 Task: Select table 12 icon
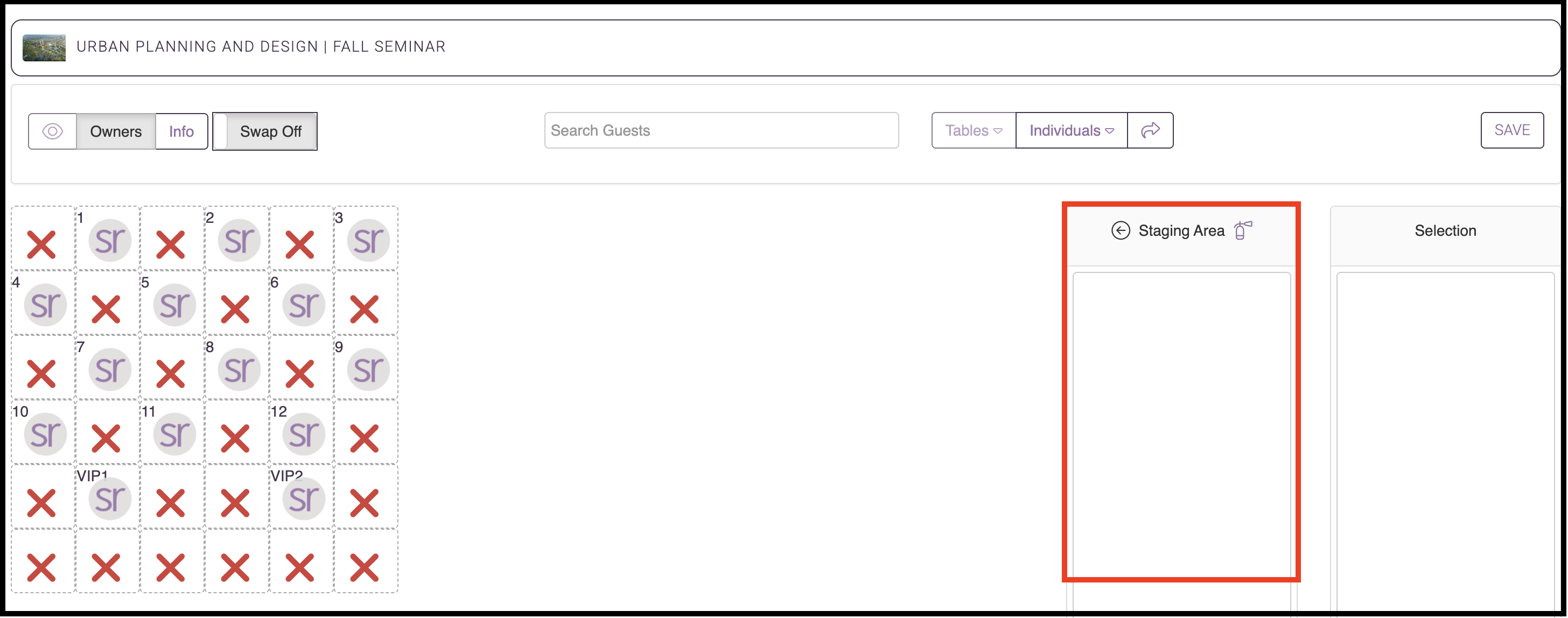[x=304, y=434]
